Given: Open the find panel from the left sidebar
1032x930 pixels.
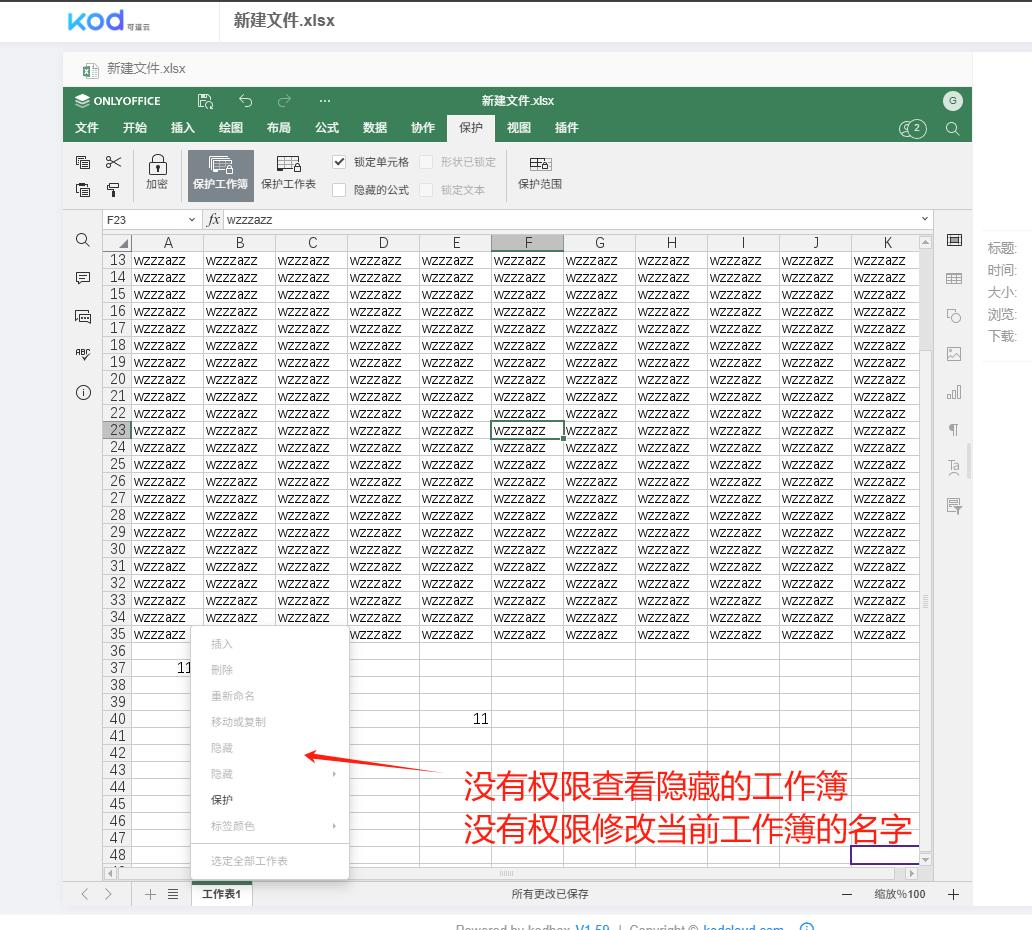Looking at the screenshot, I should [83, 240].
